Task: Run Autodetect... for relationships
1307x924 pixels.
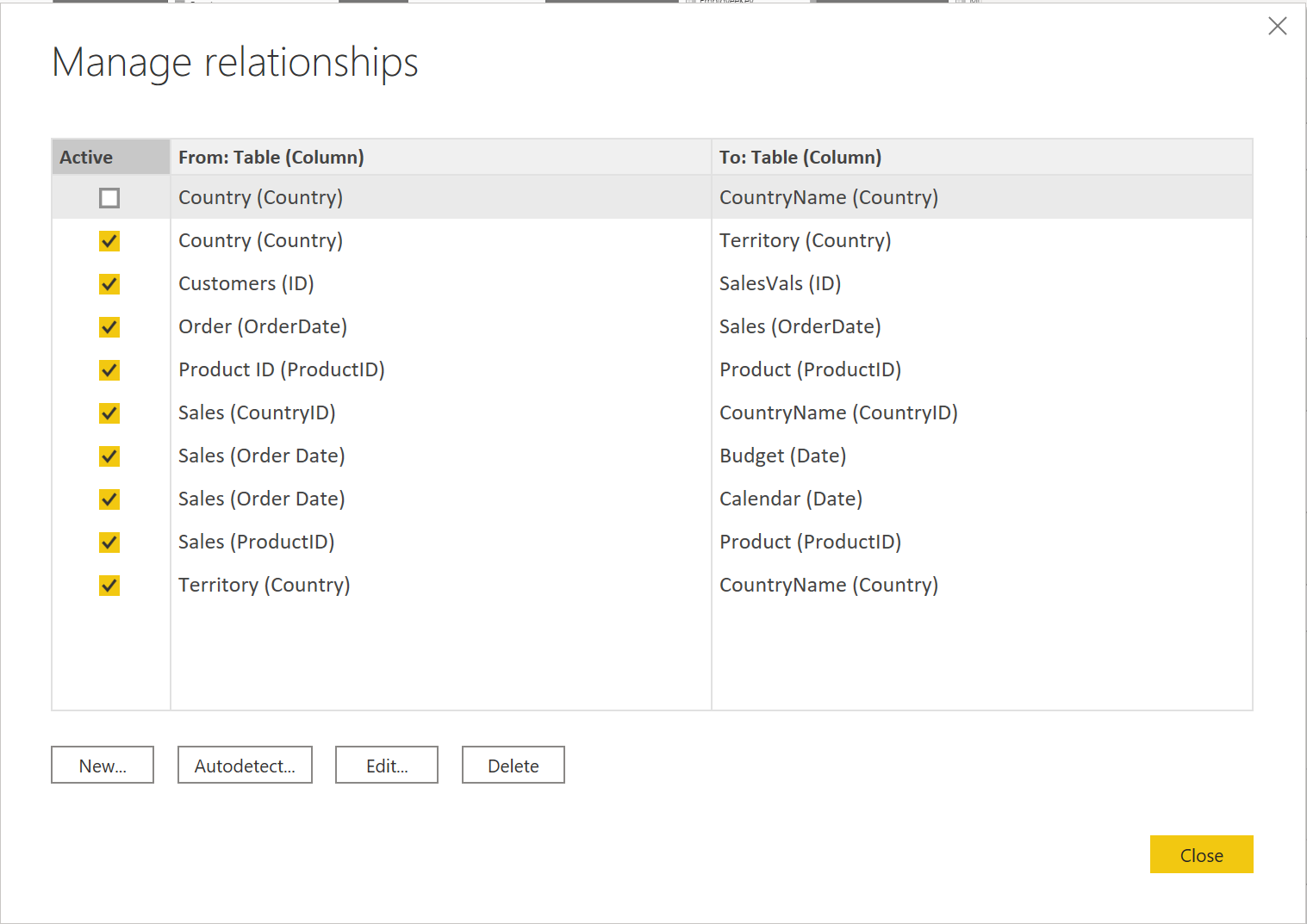Action: pos(245,766)
